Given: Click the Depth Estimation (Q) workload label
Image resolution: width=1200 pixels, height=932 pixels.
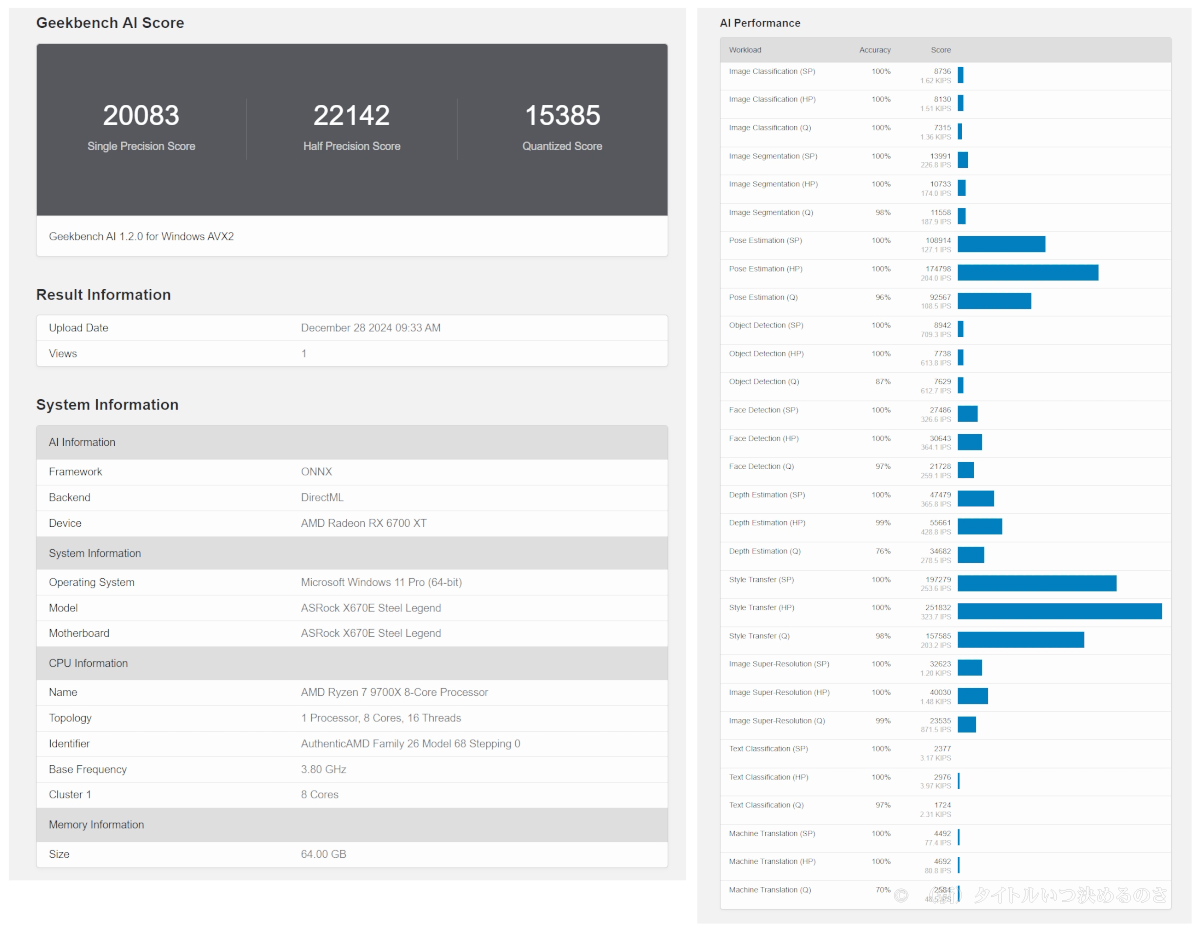Looking at the screenshot, I should 765,551.
